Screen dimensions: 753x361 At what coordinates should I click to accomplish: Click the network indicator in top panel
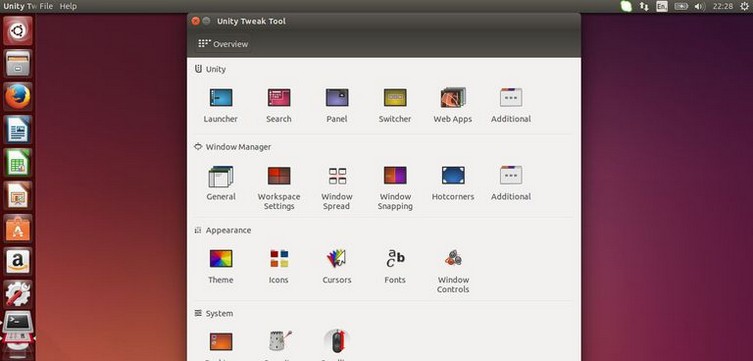coord(644,6)
